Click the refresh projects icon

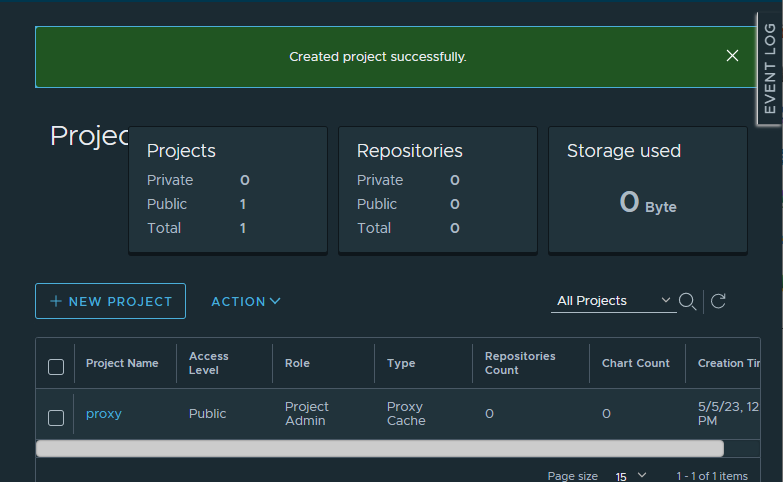[717, 301]
